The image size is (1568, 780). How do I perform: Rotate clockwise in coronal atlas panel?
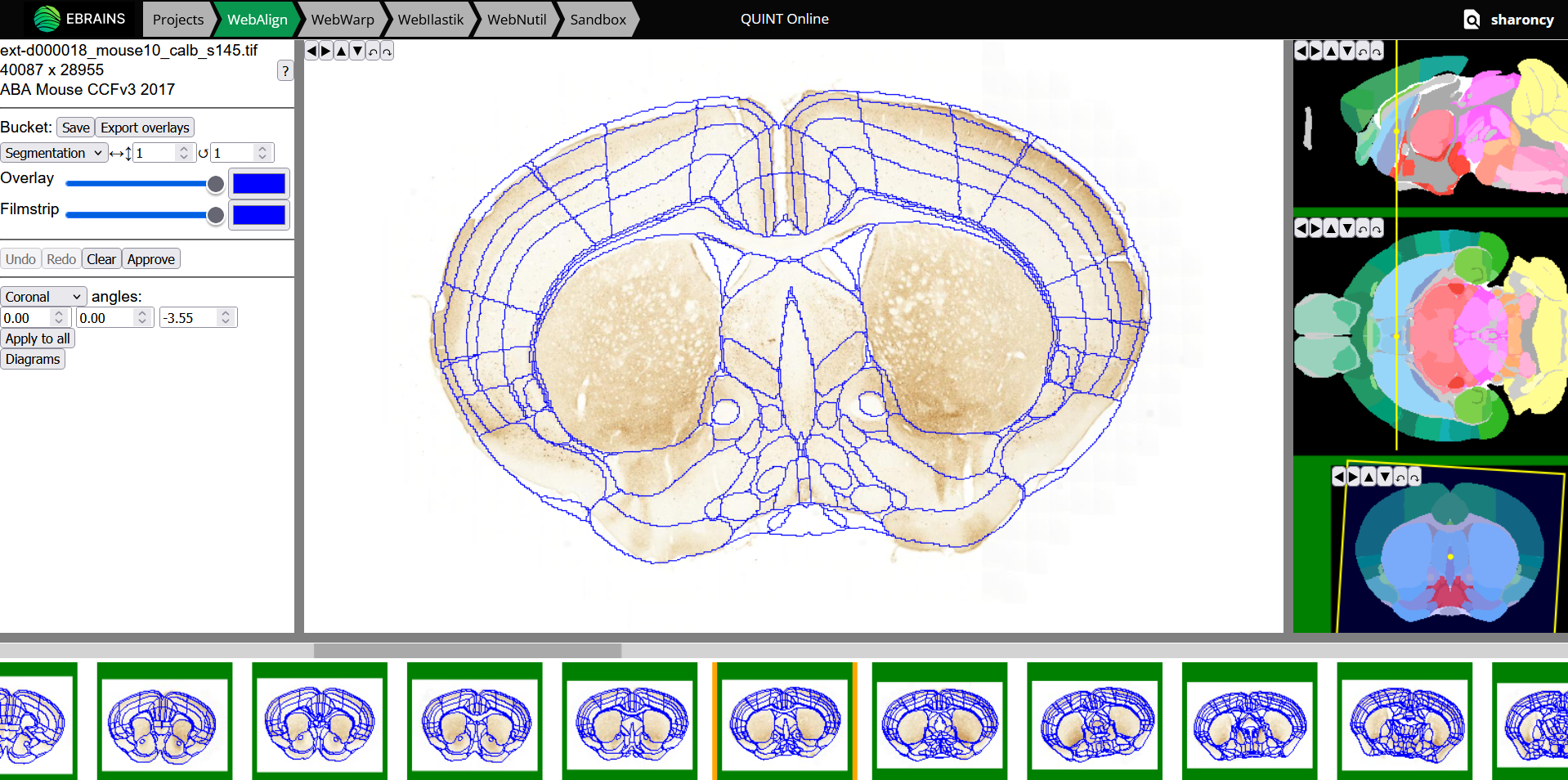[1414, 477]
